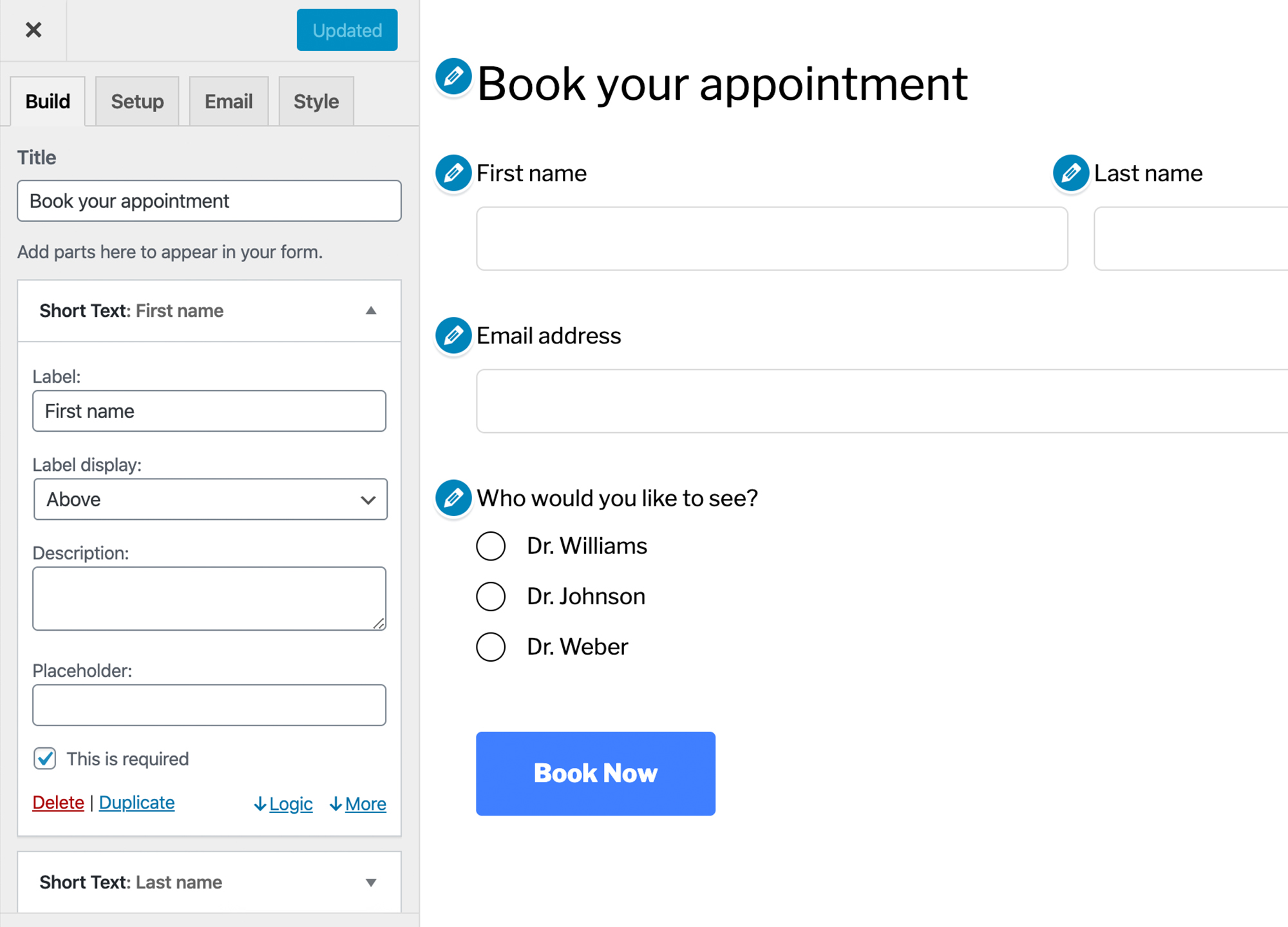Expand the Short Text Last name section
Screen dimensions: 1288x927
[x=371, y=882]
